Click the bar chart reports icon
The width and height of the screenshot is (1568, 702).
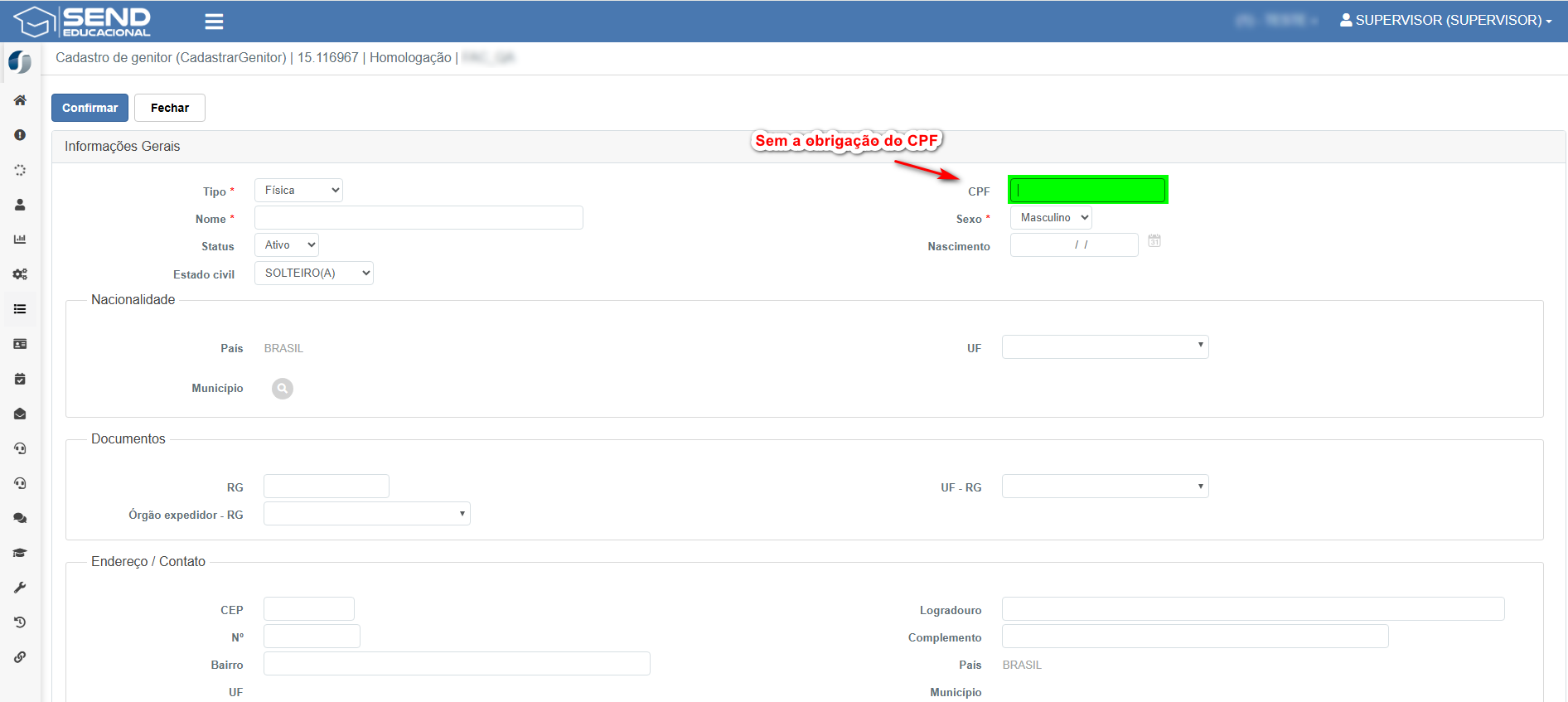[20, 240]
